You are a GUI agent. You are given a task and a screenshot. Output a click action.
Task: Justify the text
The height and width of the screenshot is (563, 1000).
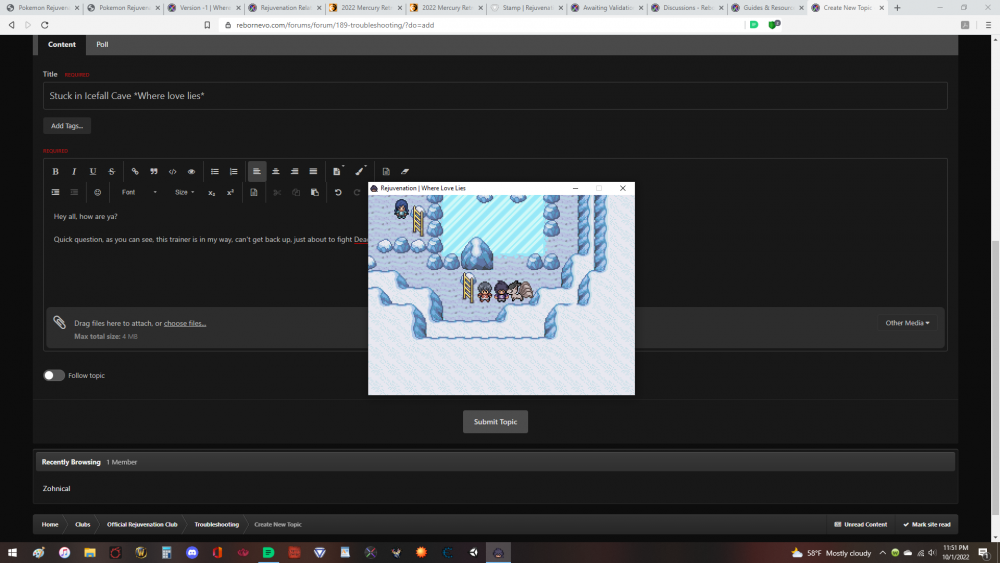313,172
